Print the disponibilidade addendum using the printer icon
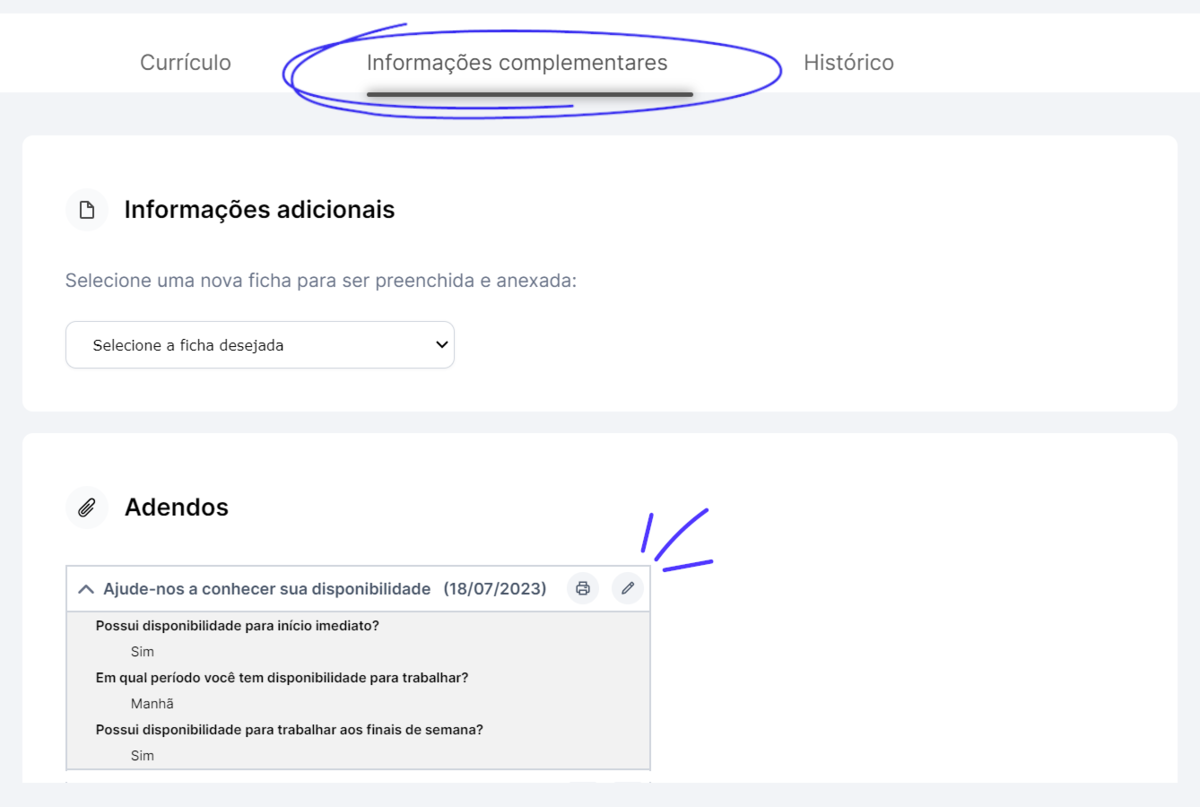 point(583,588)
